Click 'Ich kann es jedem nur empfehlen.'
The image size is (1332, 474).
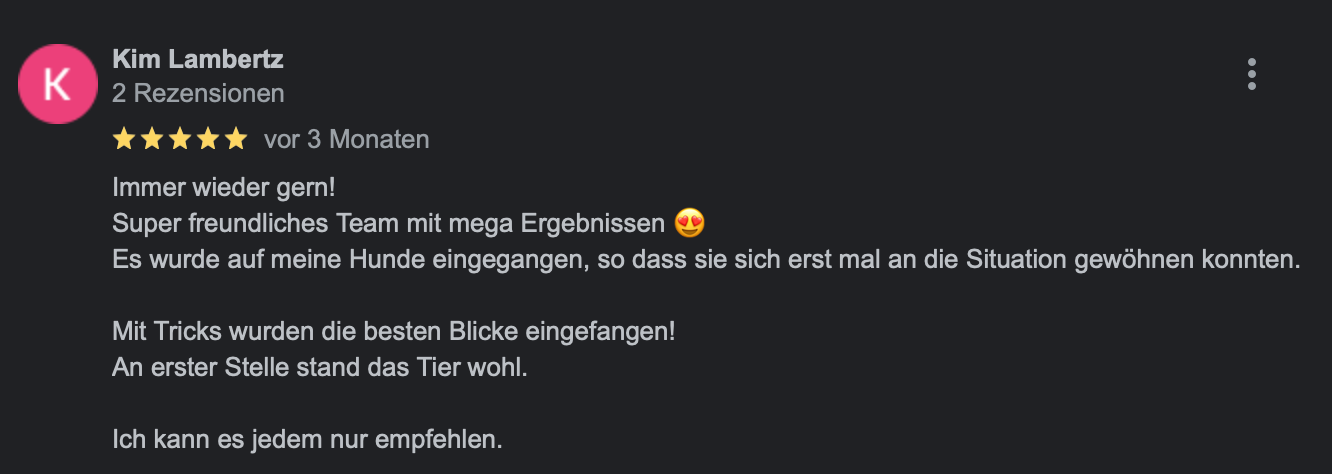pos(308,439)
